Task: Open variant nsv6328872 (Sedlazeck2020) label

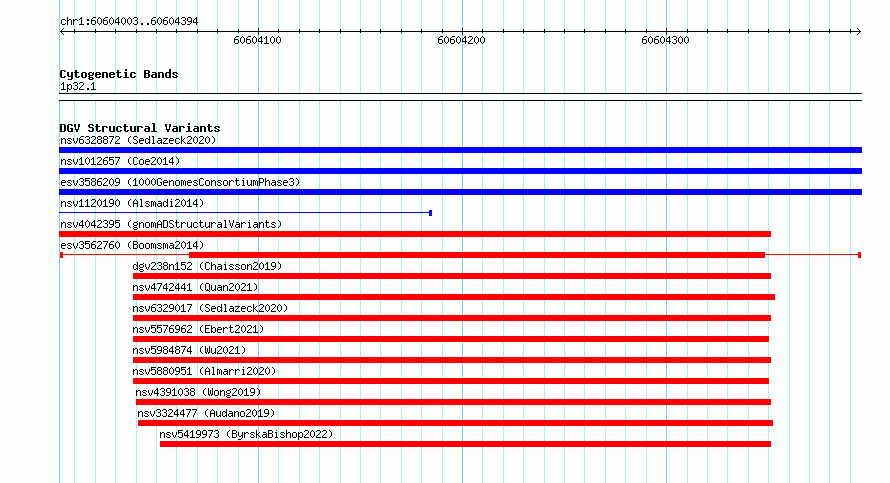Action: [x=138, y=140]
